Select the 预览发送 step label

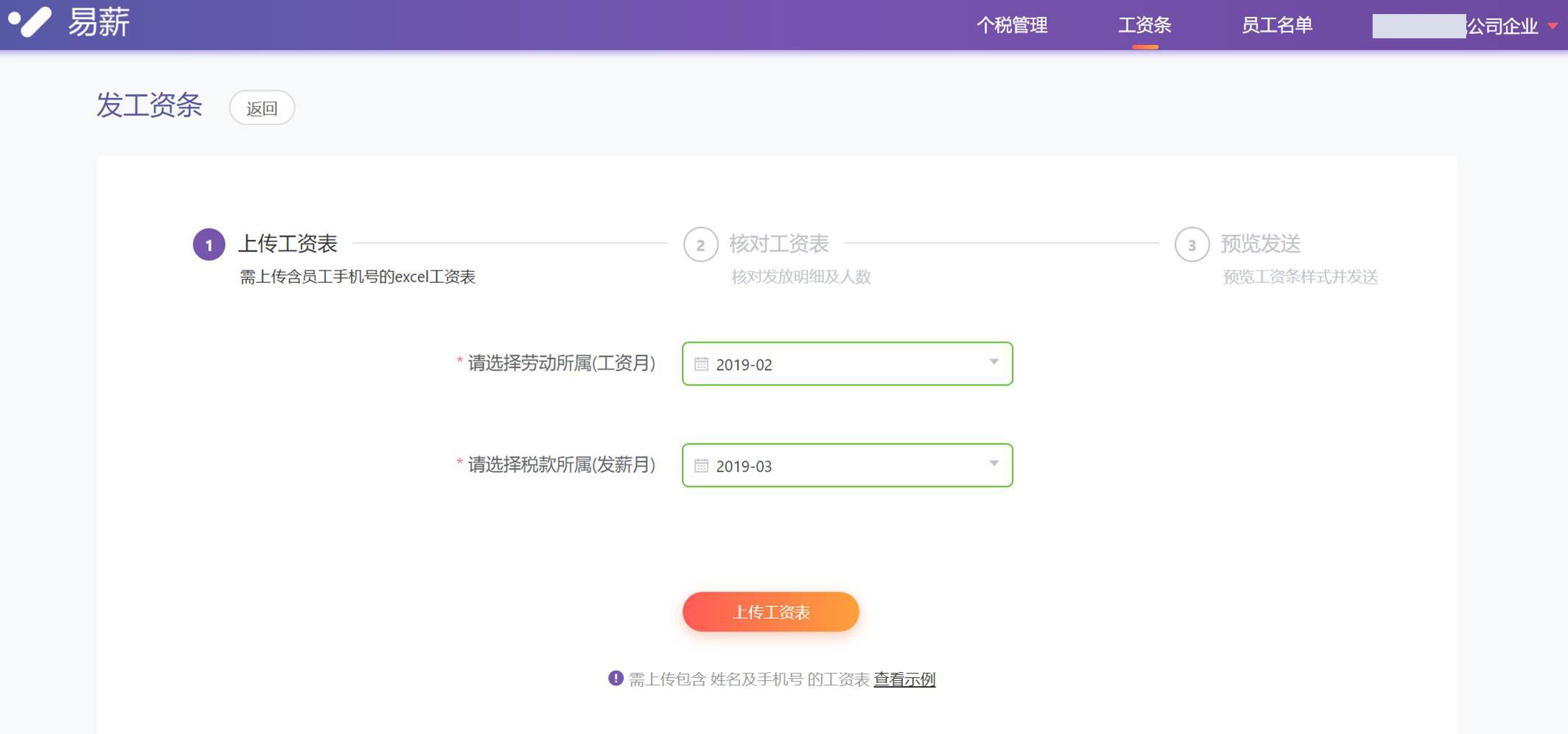[1260, 243]
